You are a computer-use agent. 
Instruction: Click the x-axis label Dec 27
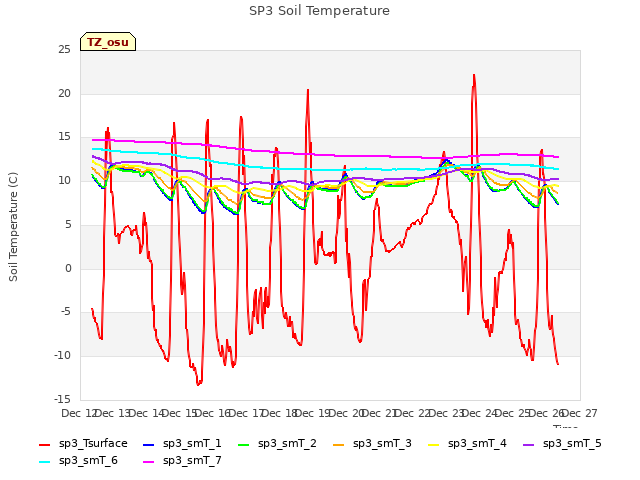580,413
